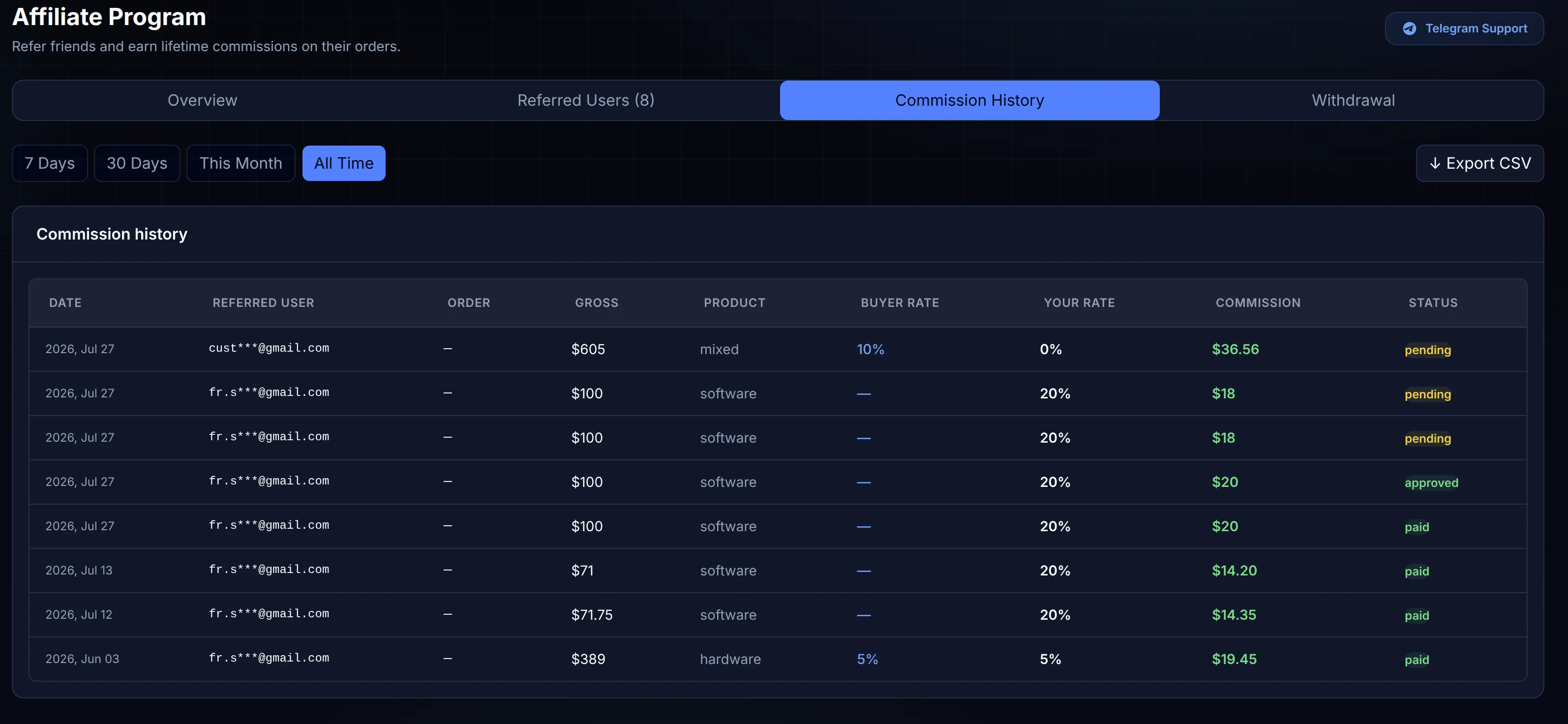
Task: Open the Referred Users (8) tab
Action: 586,100
